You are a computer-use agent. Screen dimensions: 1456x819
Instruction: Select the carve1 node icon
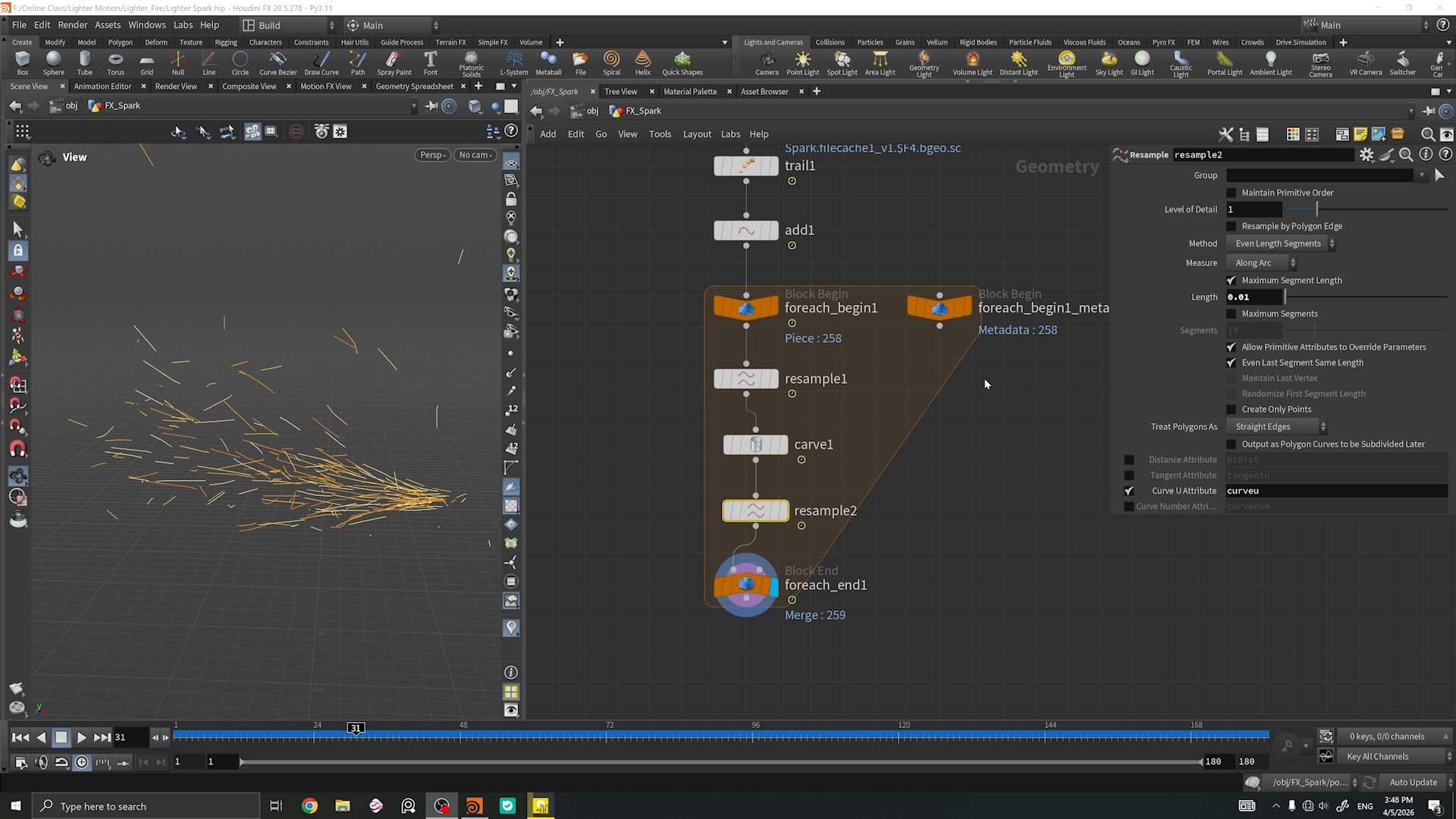(755, 445)
